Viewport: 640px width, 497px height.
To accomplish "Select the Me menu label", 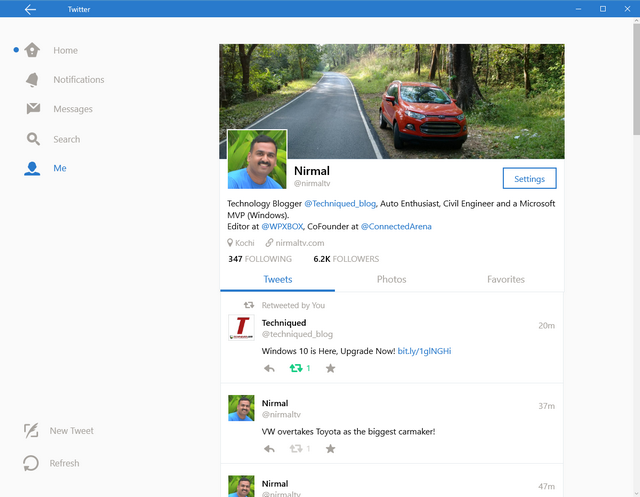I will (x=60, y=168).
